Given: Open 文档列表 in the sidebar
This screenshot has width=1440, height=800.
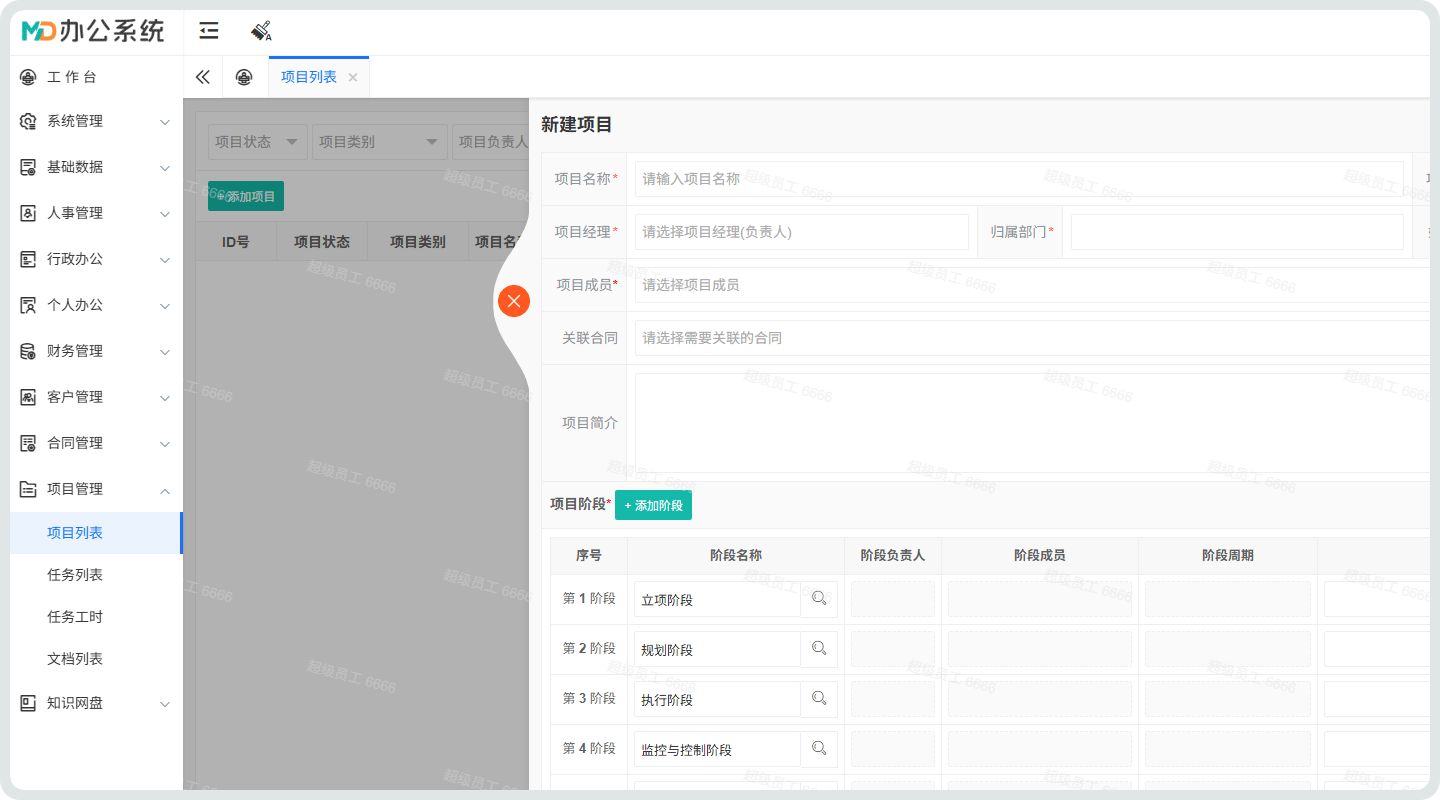Looking at the screenshot, I should coord(75,659).
